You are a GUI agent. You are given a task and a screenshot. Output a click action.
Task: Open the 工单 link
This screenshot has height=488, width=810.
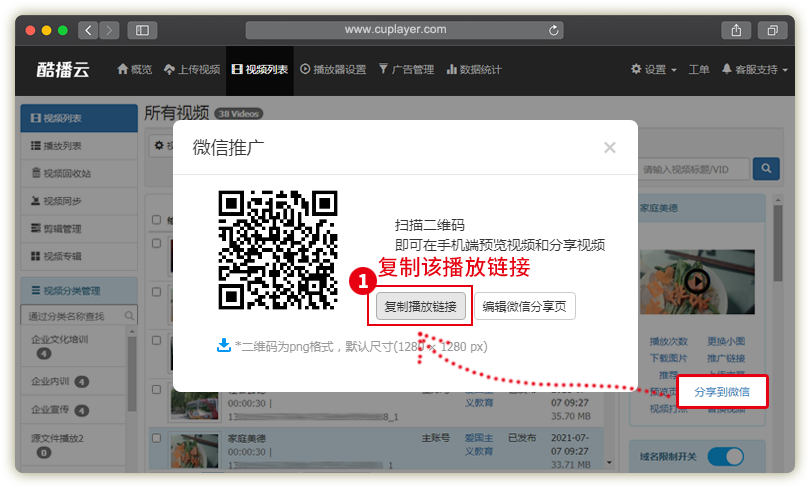[698, 70]
